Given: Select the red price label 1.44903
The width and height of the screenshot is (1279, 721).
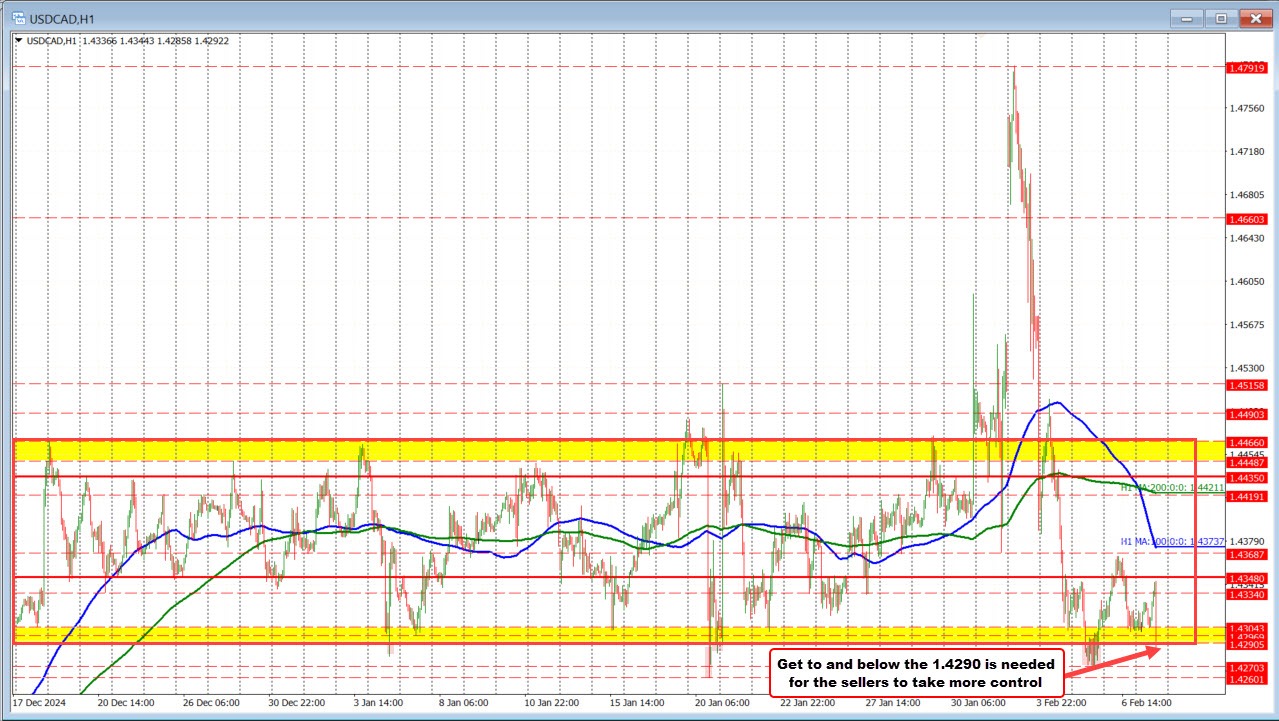Looking at the screenshot, I should coord(1247,413).
